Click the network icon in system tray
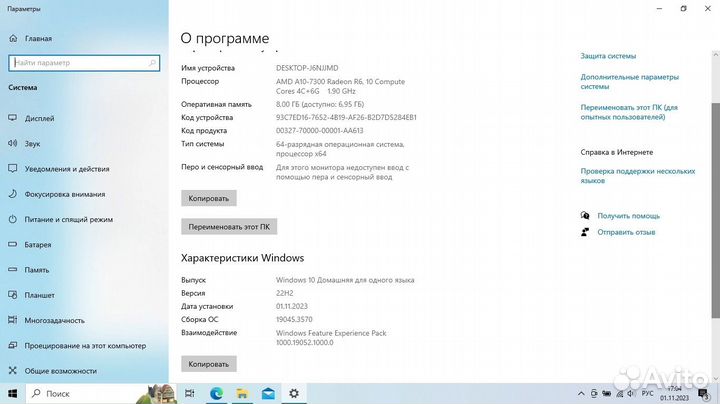Image resolution: width=720 pixels, height=404 pixels. [x=619, y=393]
